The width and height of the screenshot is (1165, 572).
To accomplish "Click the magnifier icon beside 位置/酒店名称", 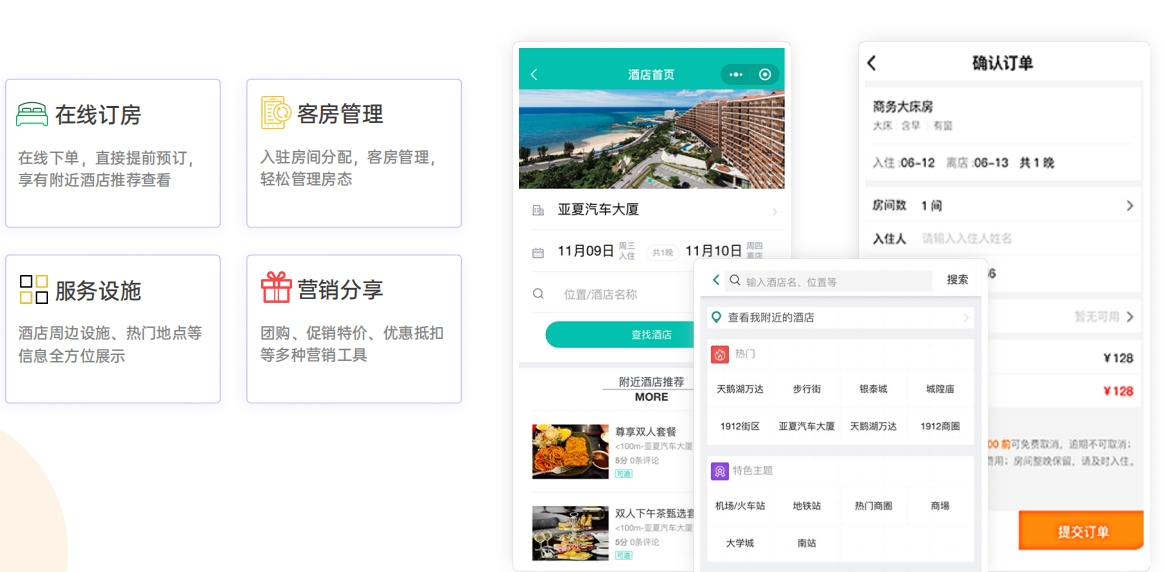I will click(539, 294).
